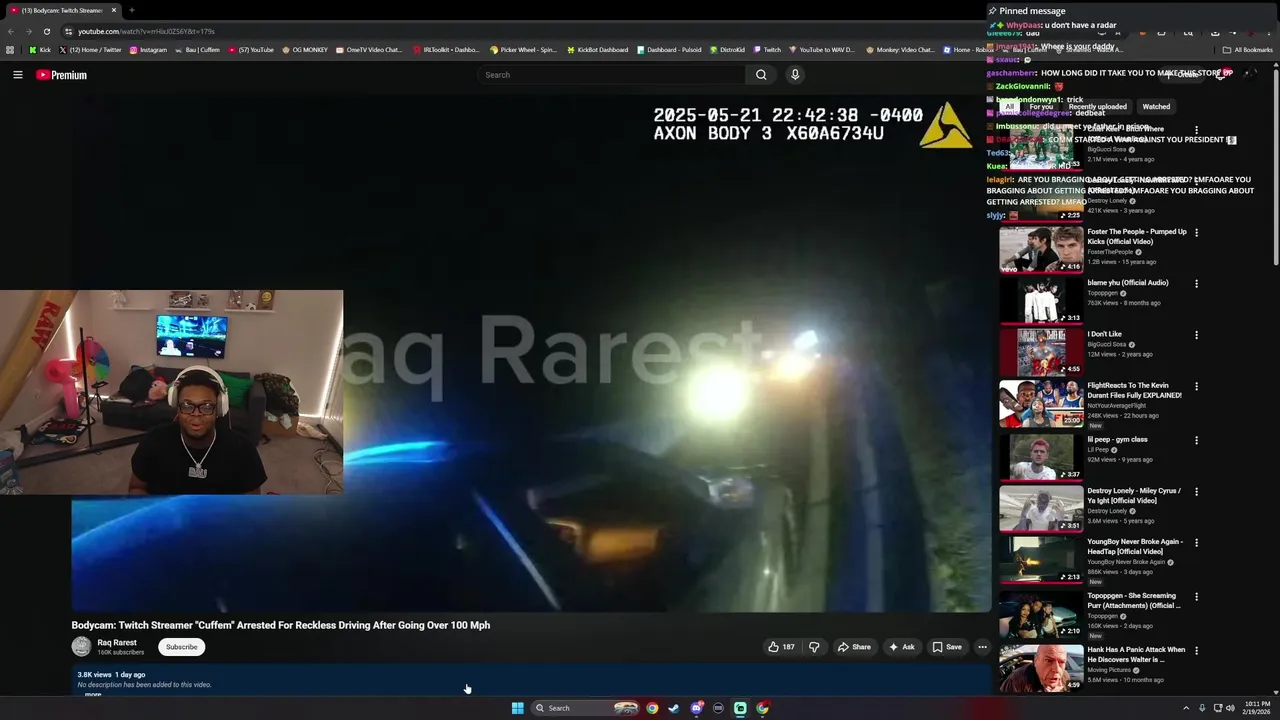The height and width of the screenshot is (720, 1280).
Task: Open the YouTube hamburger guide menu
Action: pyautogui.click(x=18, y=75)
